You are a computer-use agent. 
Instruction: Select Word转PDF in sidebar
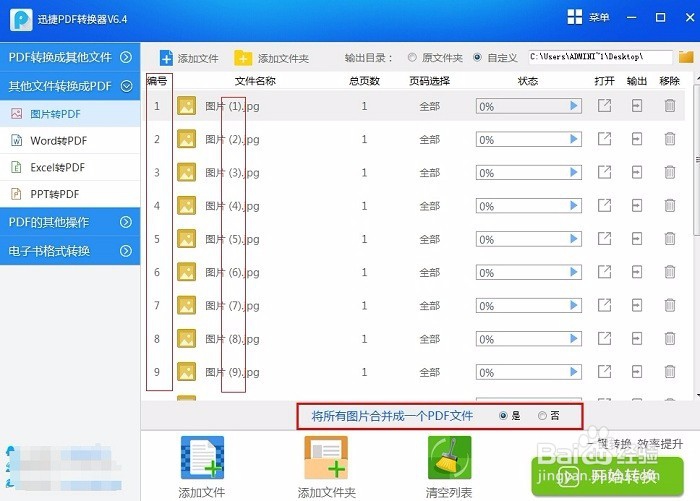(x=70, y=141)
